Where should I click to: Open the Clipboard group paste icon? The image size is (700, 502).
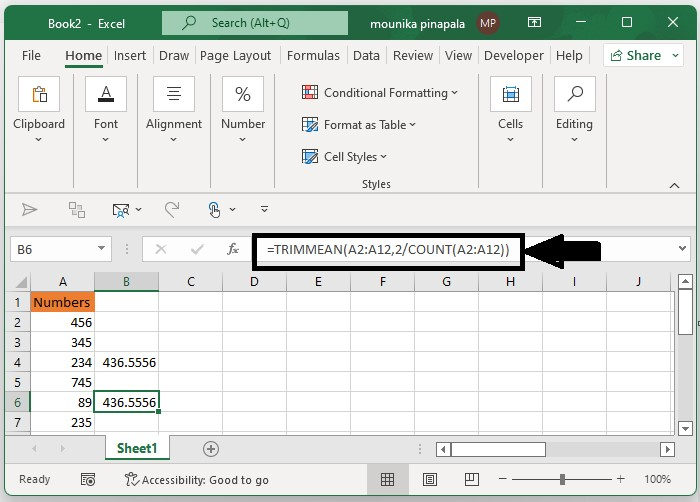click(x=39, y=94)
